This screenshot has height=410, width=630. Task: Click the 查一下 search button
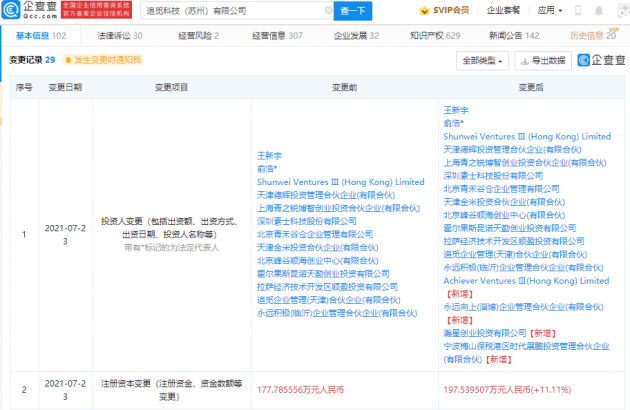click(x=353, y=11)
